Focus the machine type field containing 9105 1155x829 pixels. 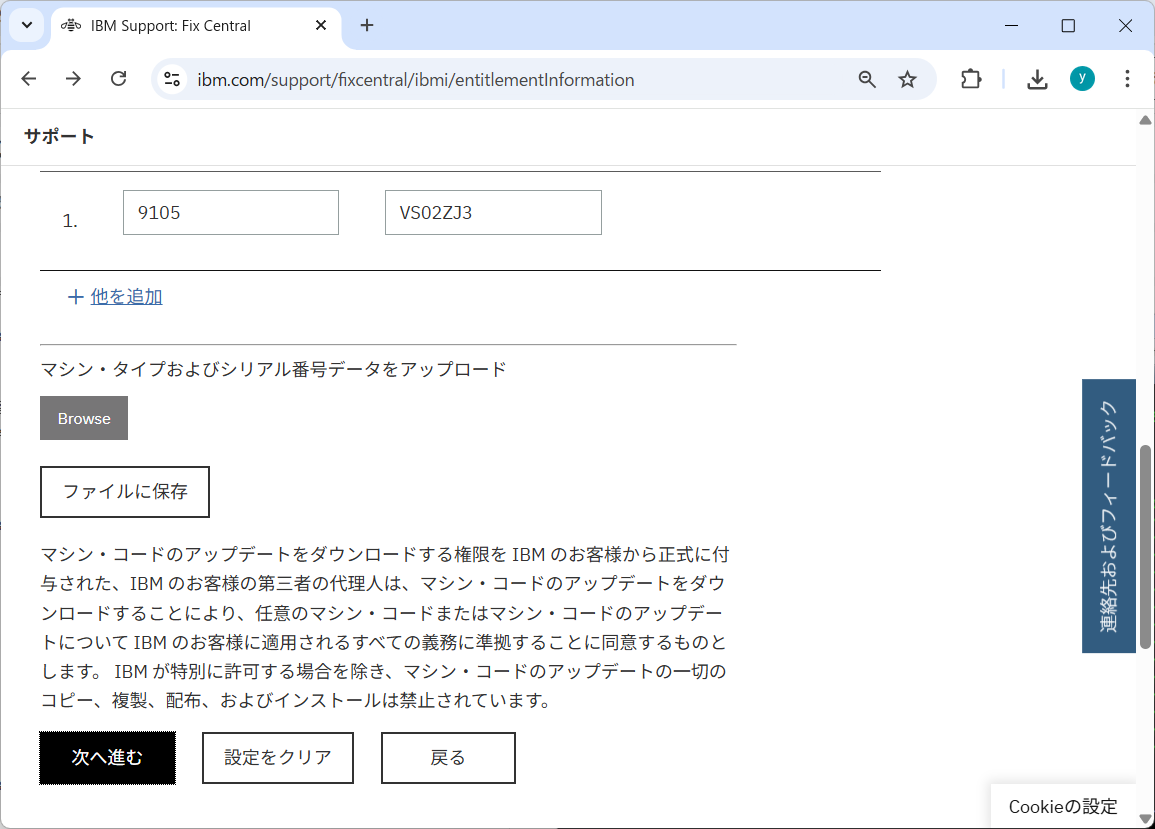[231, 212]
